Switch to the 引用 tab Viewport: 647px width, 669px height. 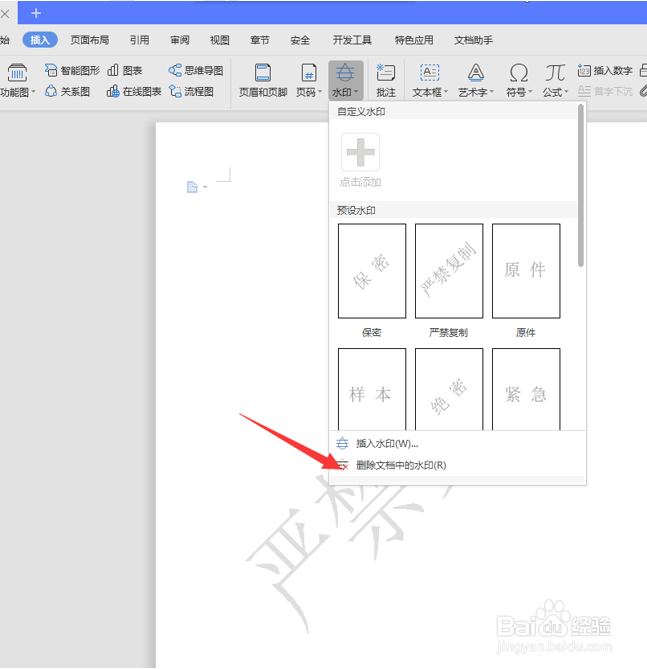point(140,40)
